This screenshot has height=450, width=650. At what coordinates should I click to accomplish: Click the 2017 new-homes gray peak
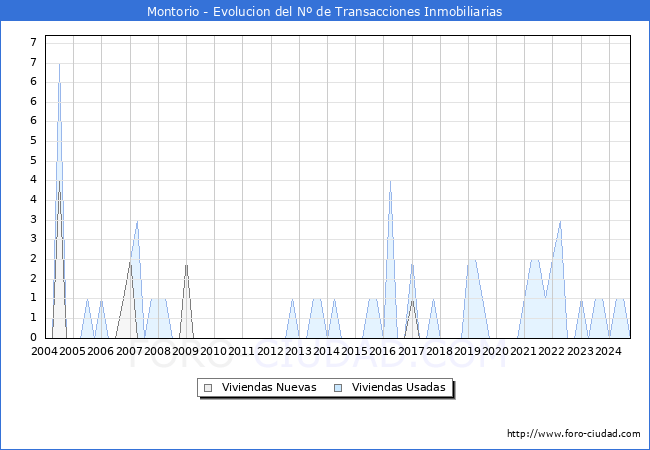tap(412, 302)
